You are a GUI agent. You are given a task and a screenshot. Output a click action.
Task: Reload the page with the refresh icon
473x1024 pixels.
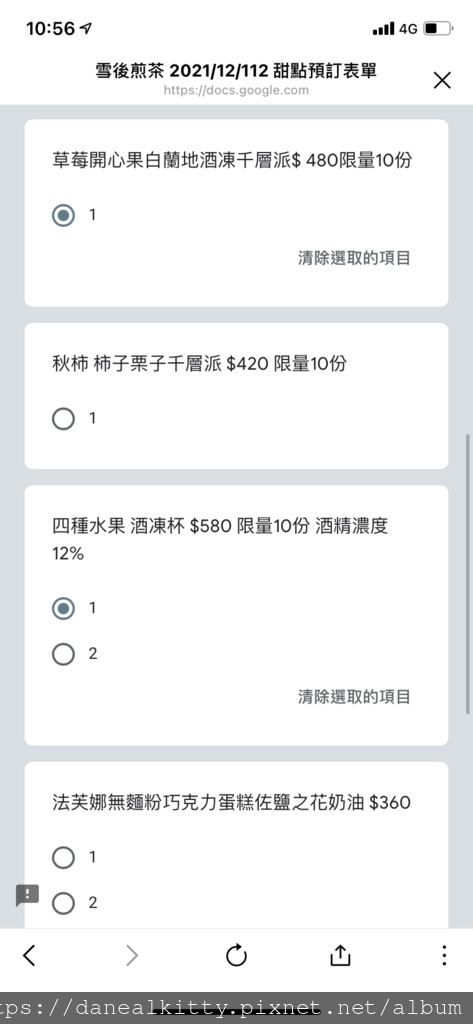coord(236,955)
